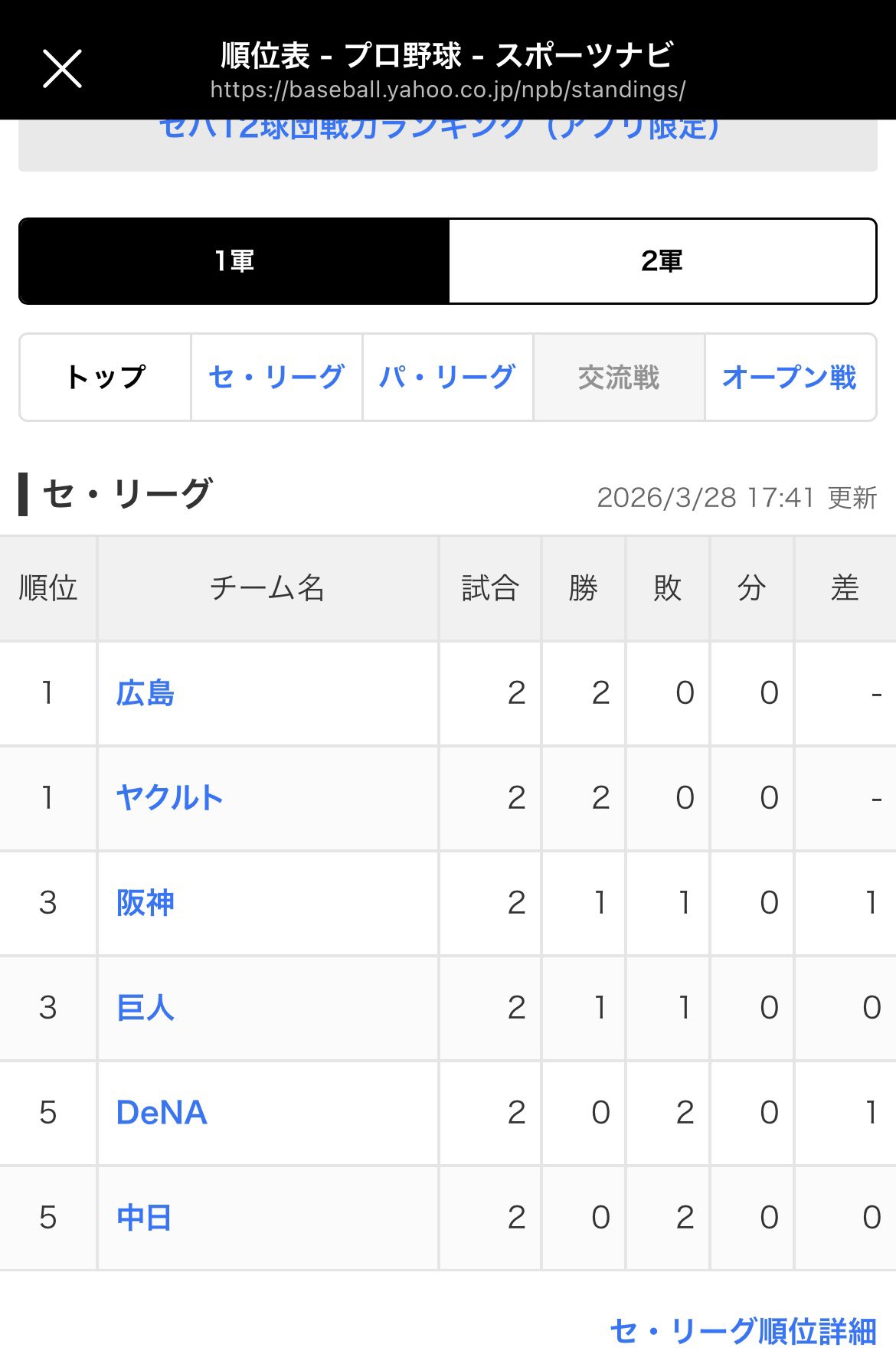Open the 阪神 team link
The height and width of the screenshot is (1364, 896).
(146, 903)
